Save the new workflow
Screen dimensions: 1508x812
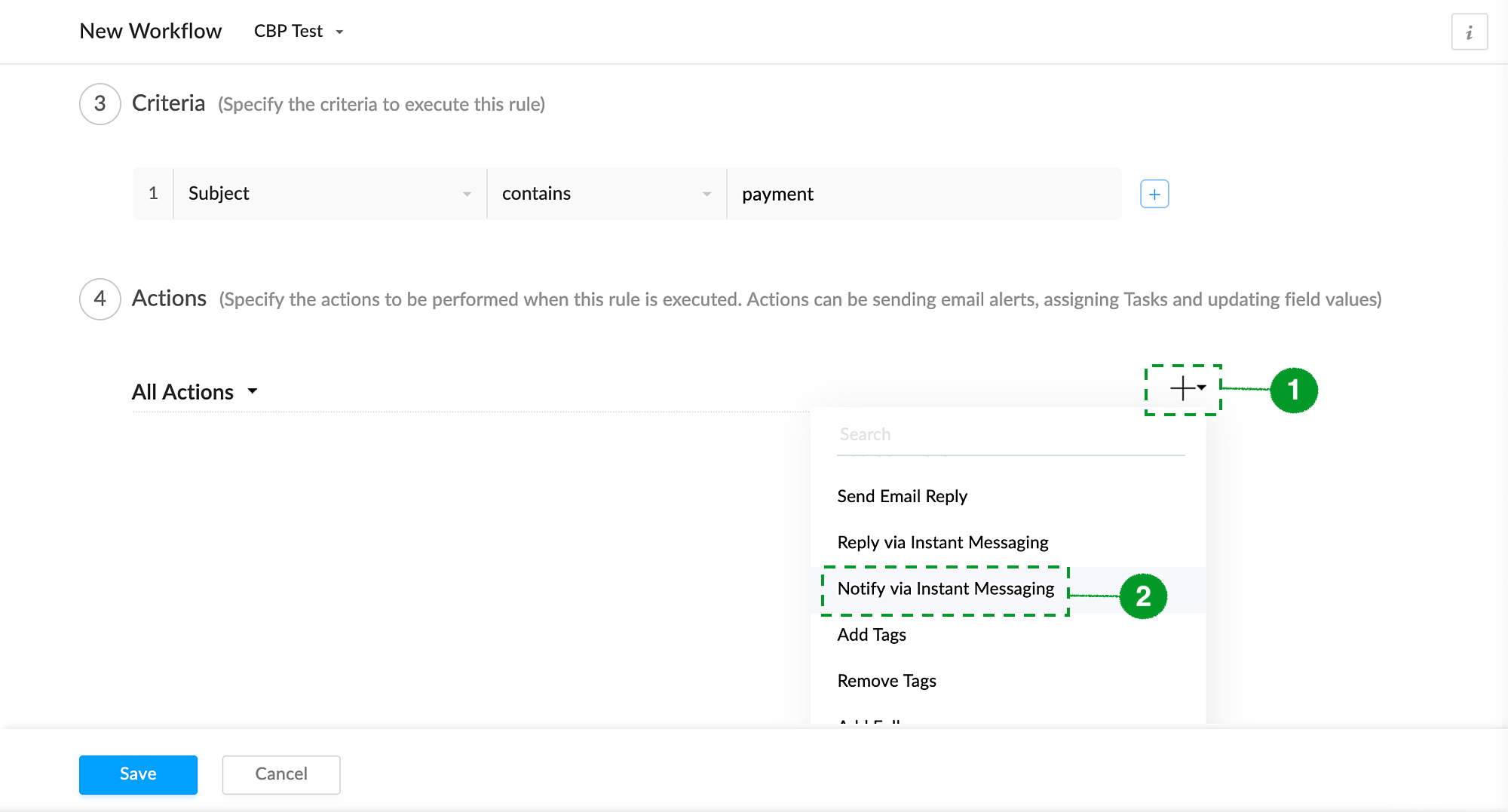[x=138, y=774]
